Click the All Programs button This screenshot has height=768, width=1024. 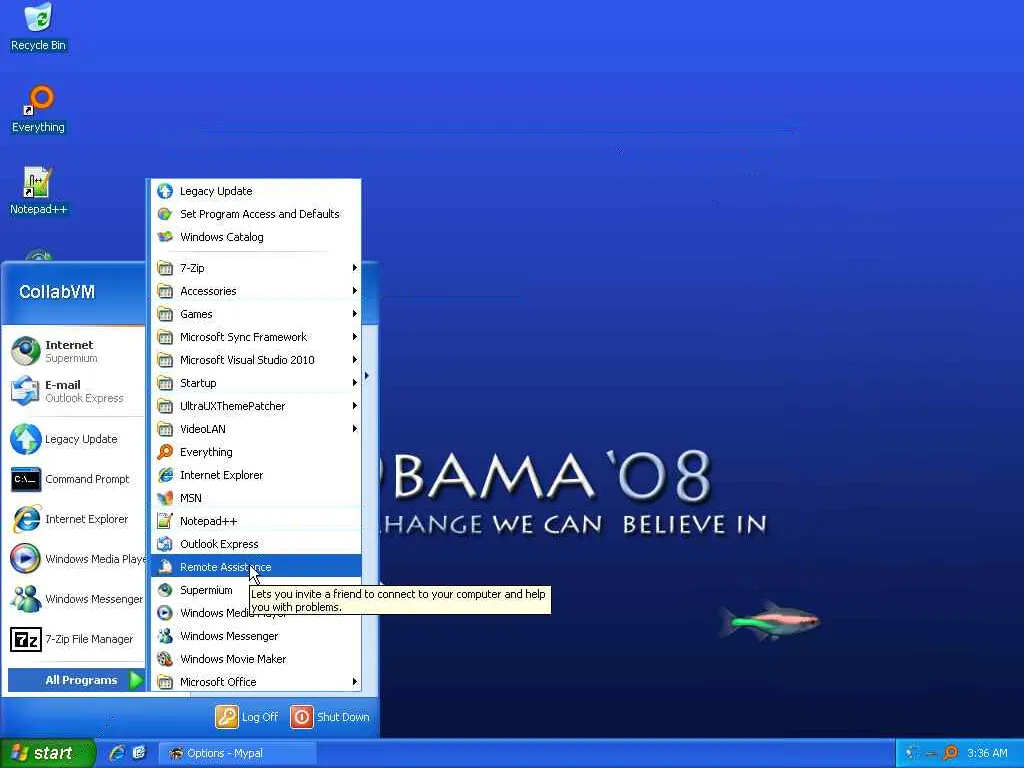76,680
